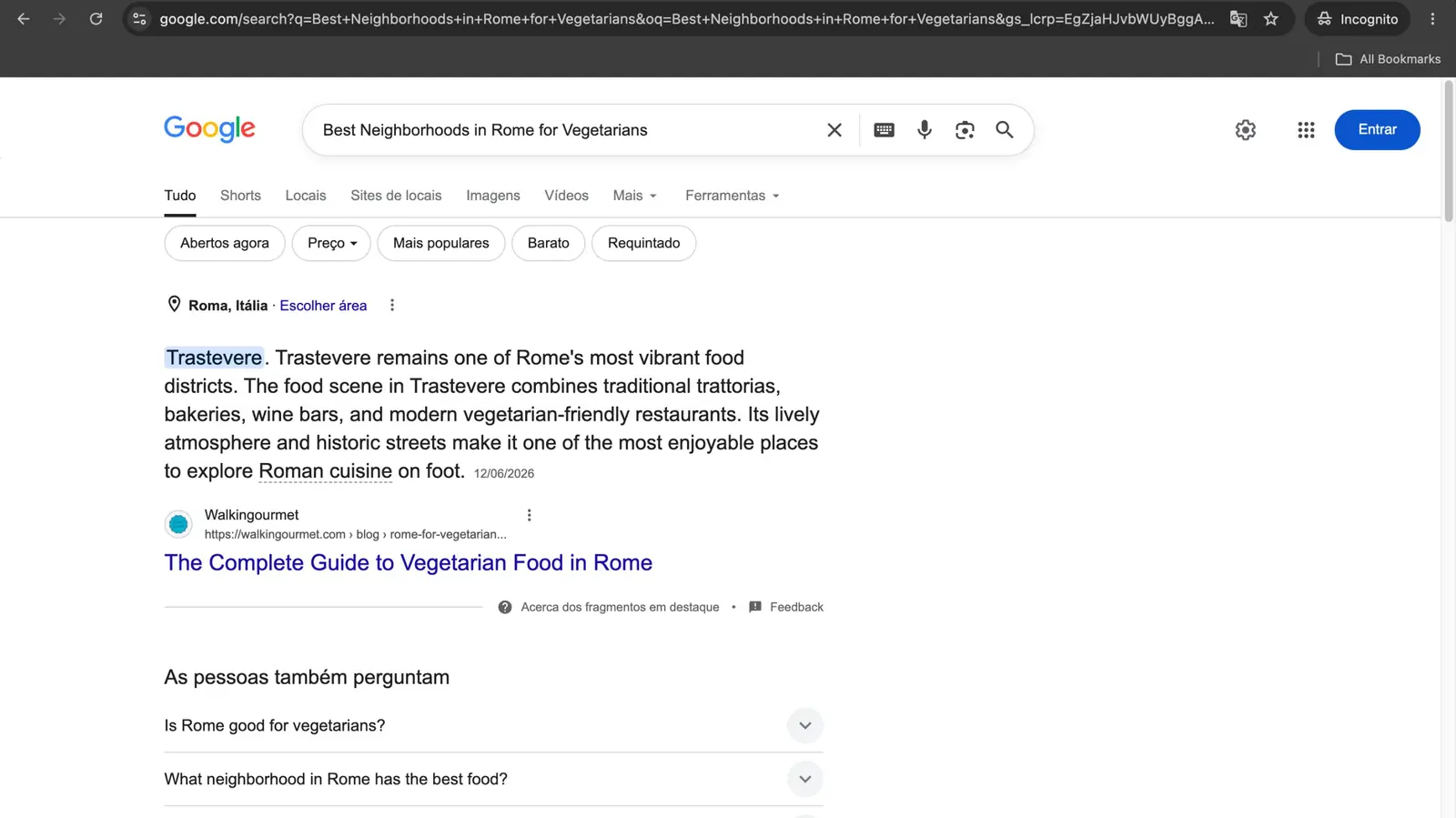Switch to the Vídeos tab
Screen dimensions: 1456x818
tap(566, 196)
